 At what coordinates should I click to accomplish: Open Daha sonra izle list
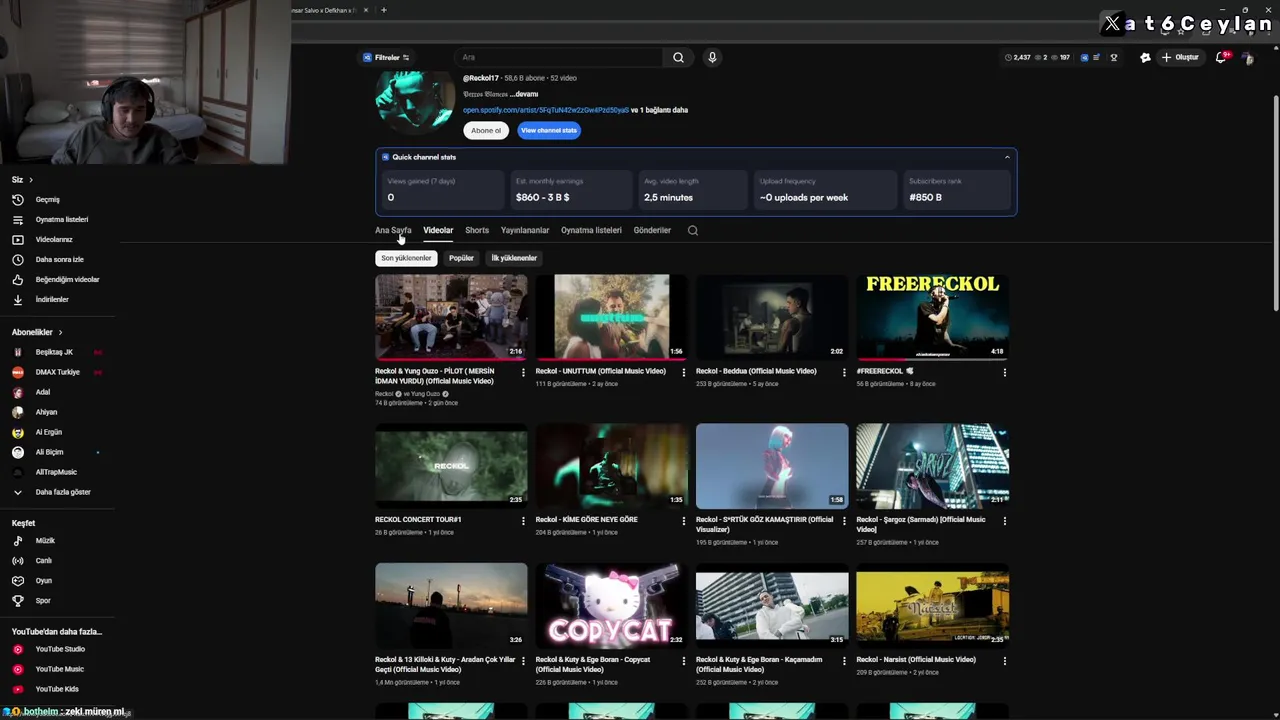pyautogui.click(x=60, y=259)
